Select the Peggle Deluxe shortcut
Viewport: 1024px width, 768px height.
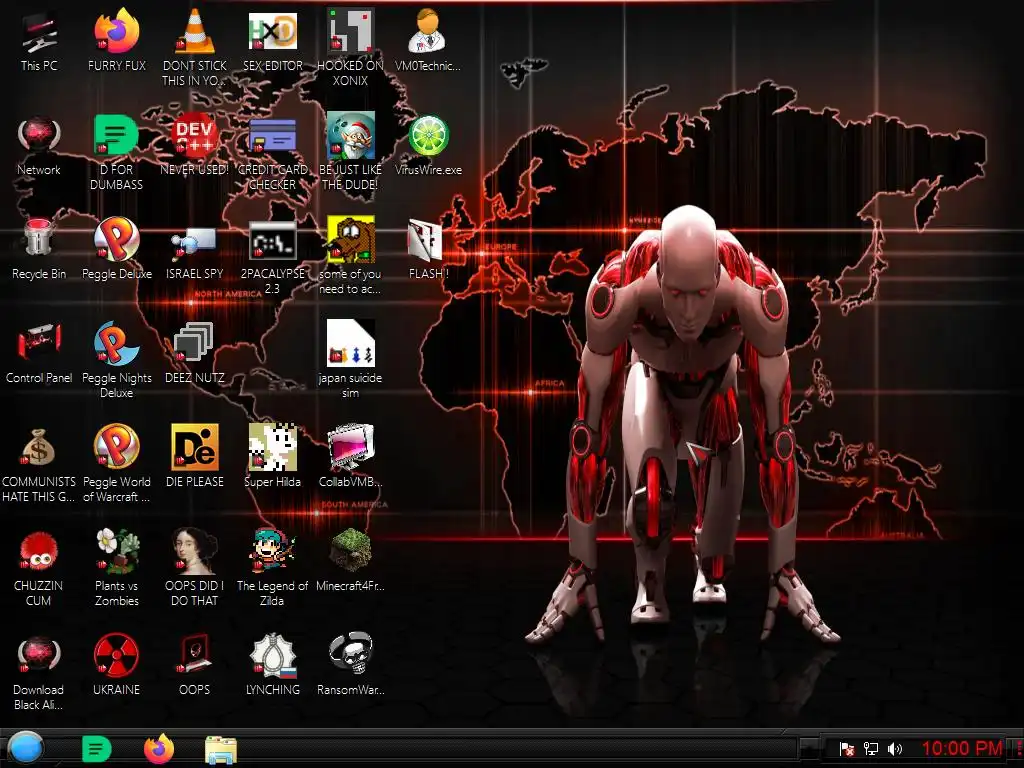click(116, 239)
